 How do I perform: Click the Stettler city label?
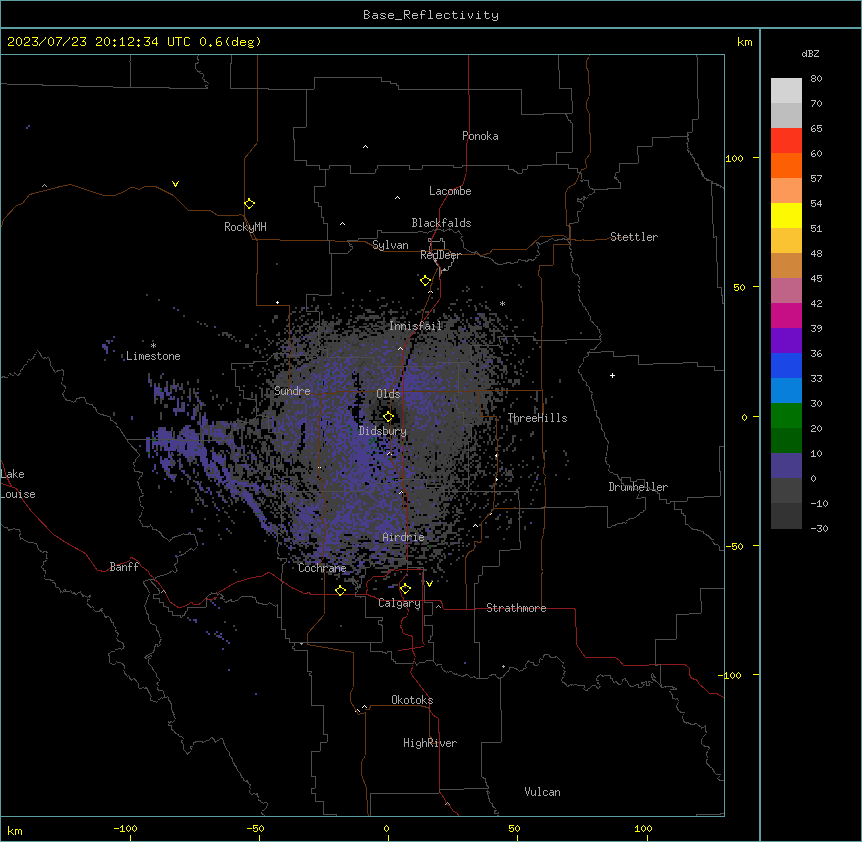point(633,237)
